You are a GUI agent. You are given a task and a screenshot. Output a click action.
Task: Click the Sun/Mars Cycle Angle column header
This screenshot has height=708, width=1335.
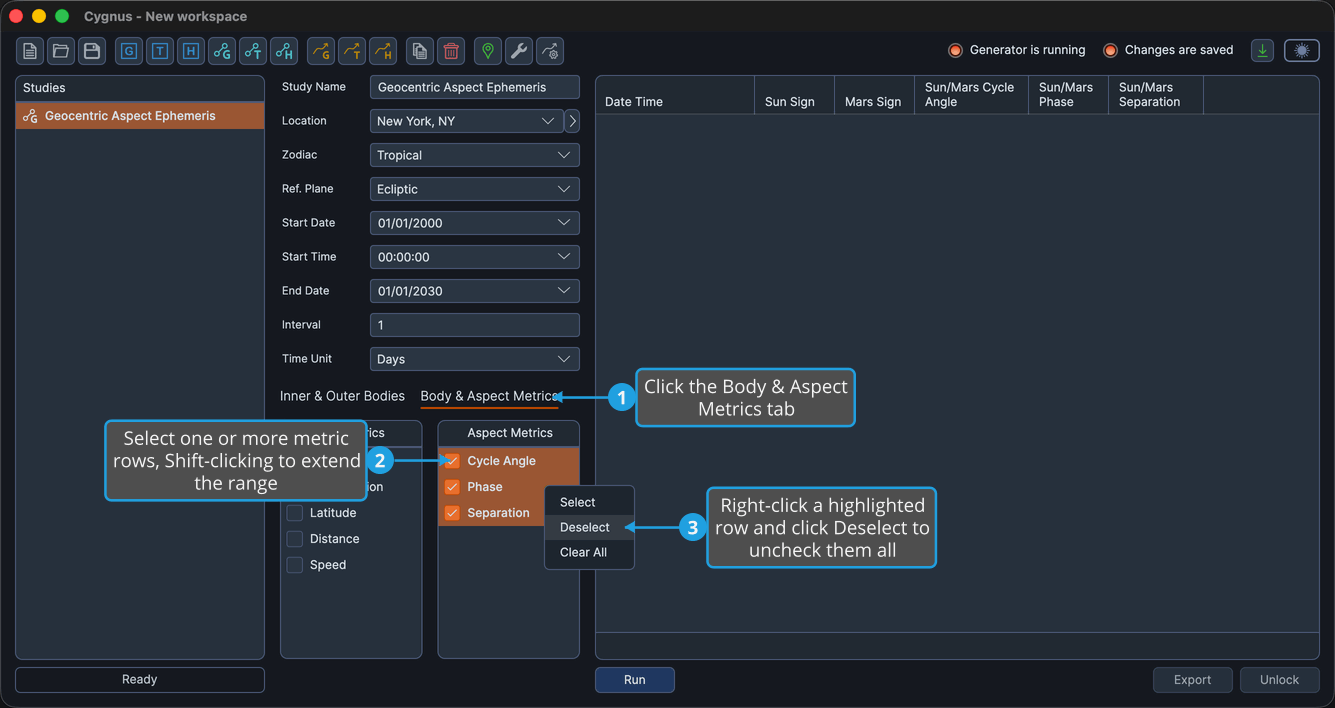tap(972, 95)
